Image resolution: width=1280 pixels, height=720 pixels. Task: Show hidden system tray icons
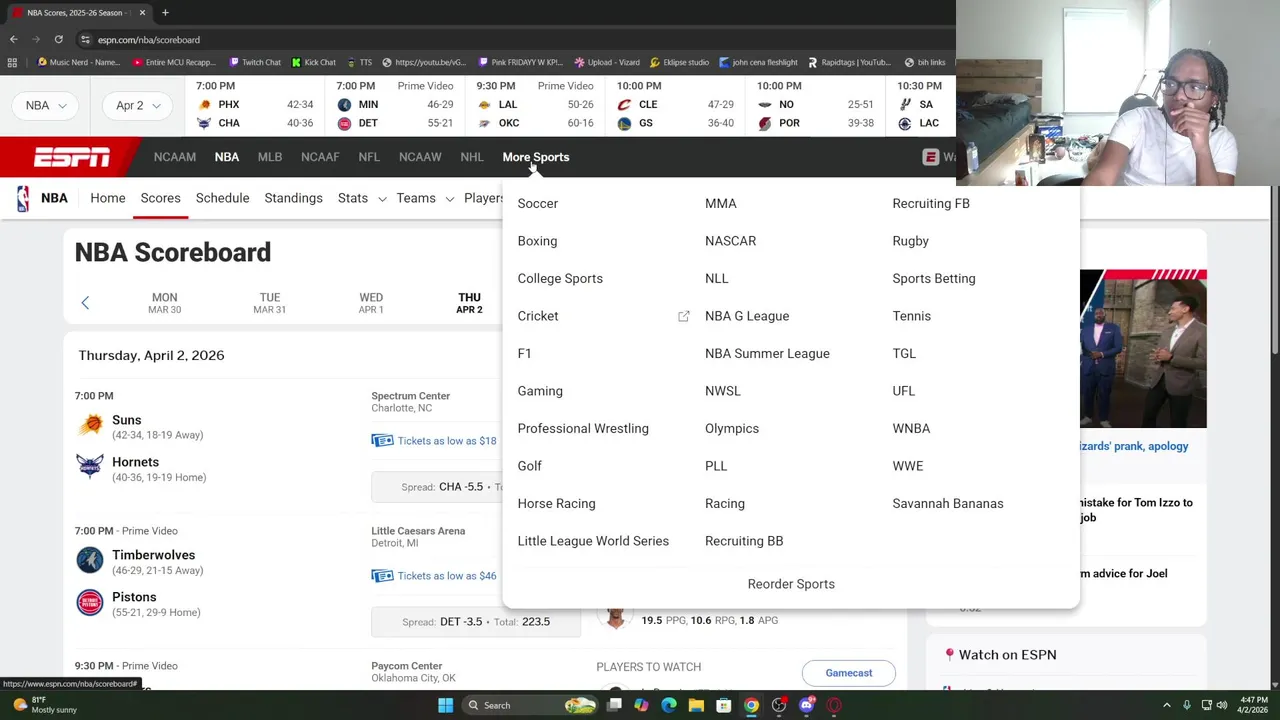pos(1166,705)
